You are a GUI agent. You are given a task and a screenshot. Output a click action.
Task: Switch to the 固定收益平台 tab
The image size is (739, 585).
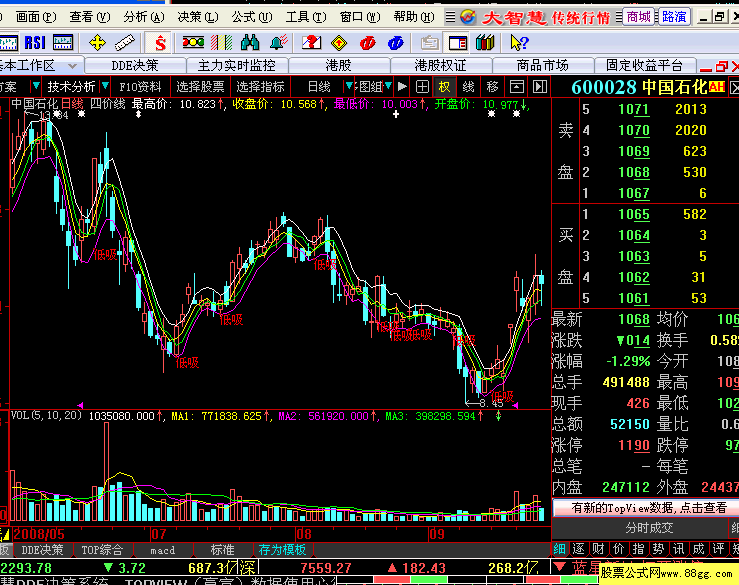click(644, 66)
